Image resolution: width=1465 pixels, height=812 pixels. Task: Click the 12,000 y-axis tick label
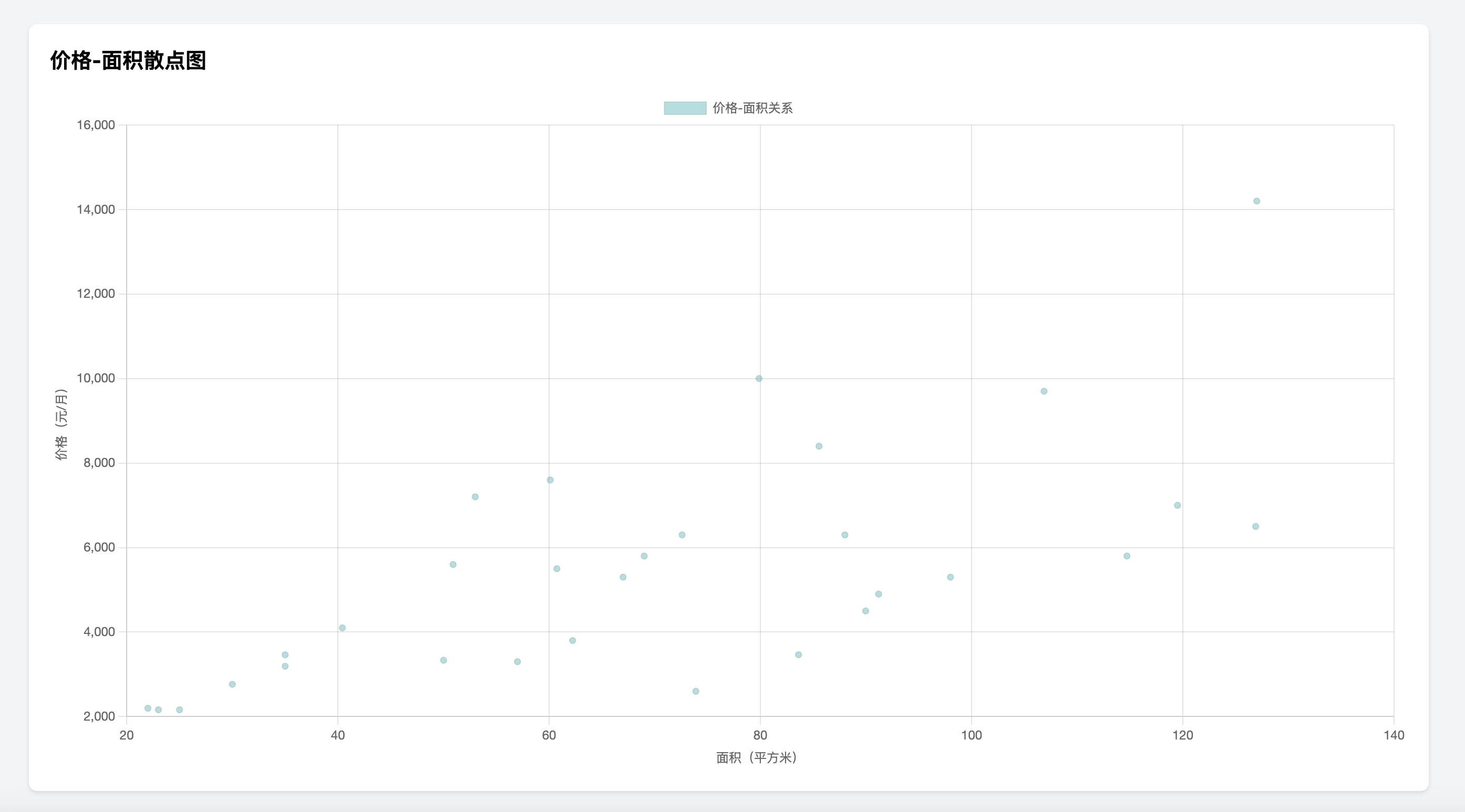pos(96,294)
